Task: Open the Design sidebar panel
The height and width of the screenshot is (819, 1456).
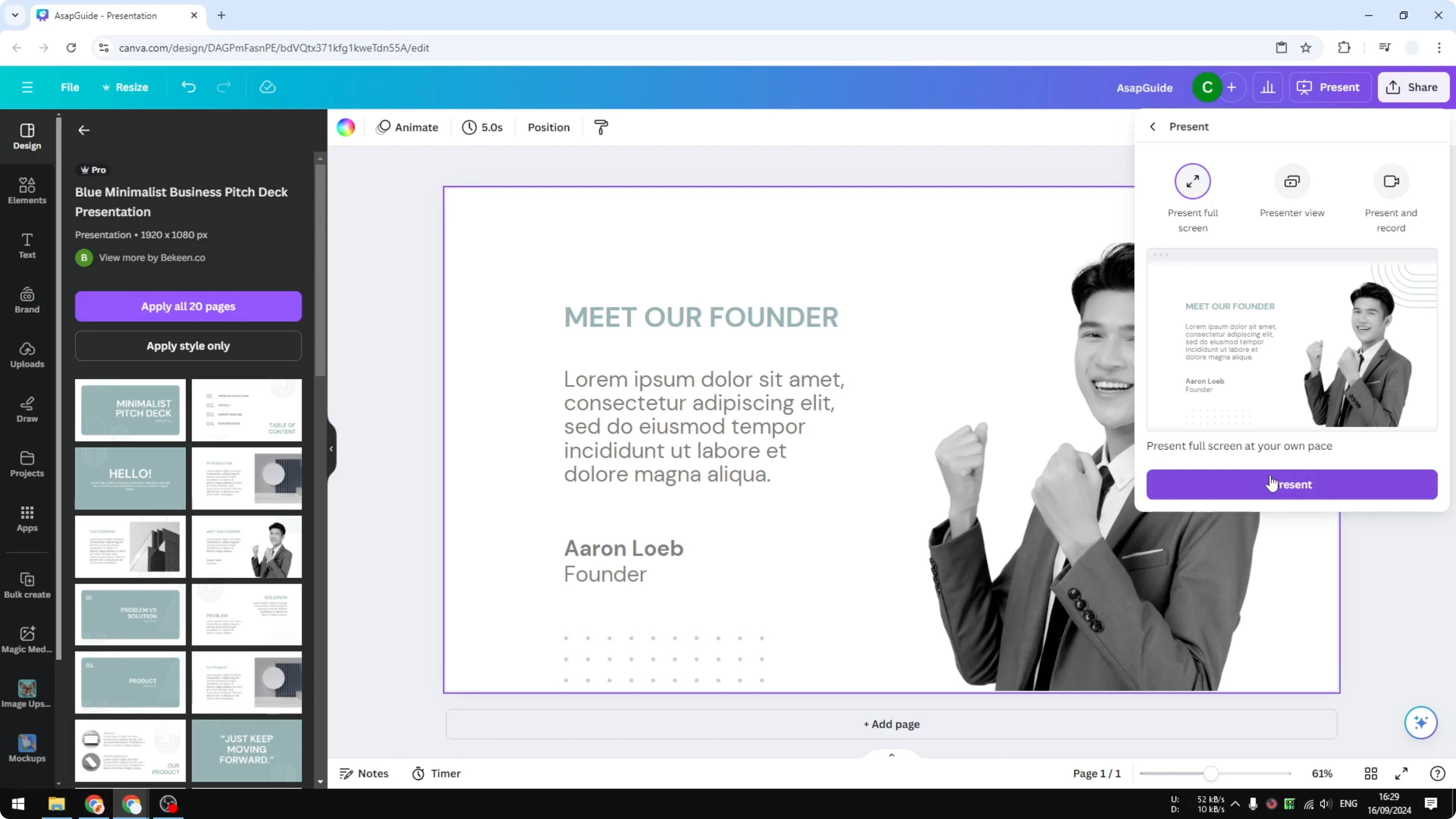Action: 27,136
